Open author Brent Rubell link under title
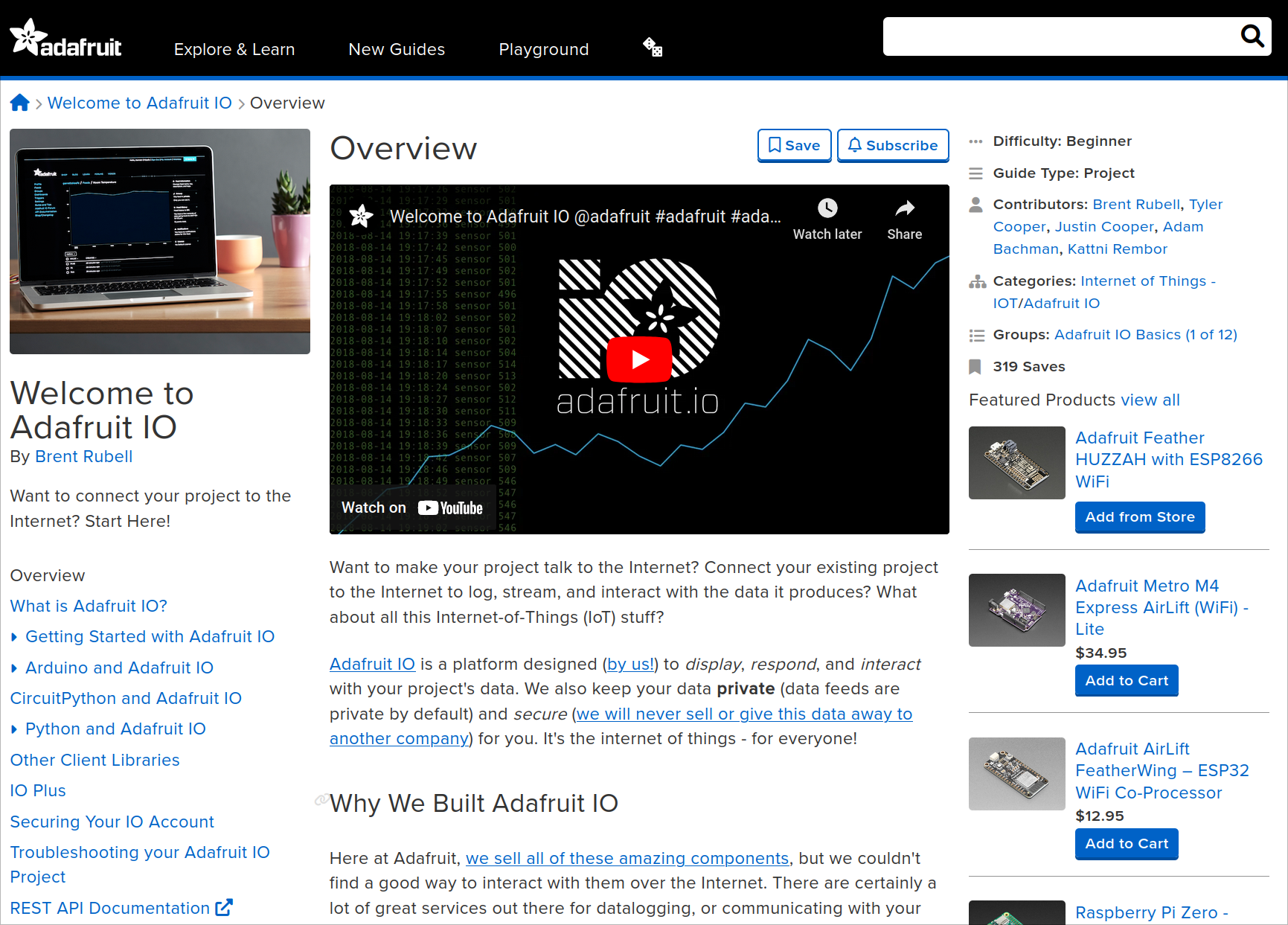This screenshot has width=1288, height=925. coord(84,456)
